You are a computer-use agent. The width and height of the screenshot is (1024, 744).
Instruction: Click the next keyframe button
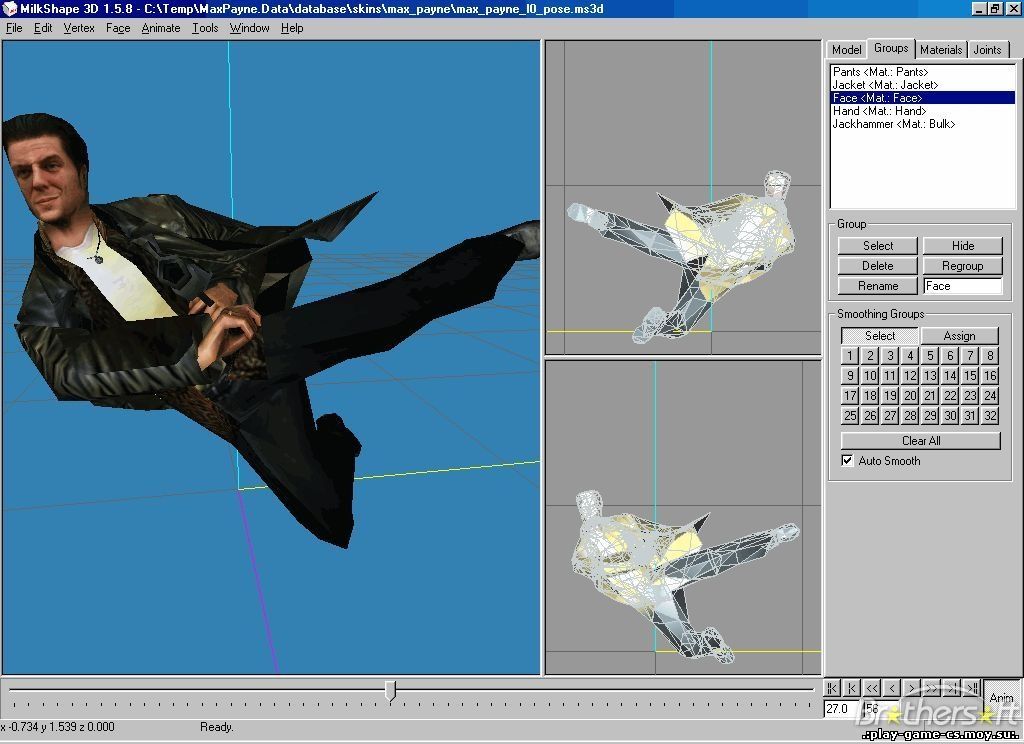coord(952,688)
